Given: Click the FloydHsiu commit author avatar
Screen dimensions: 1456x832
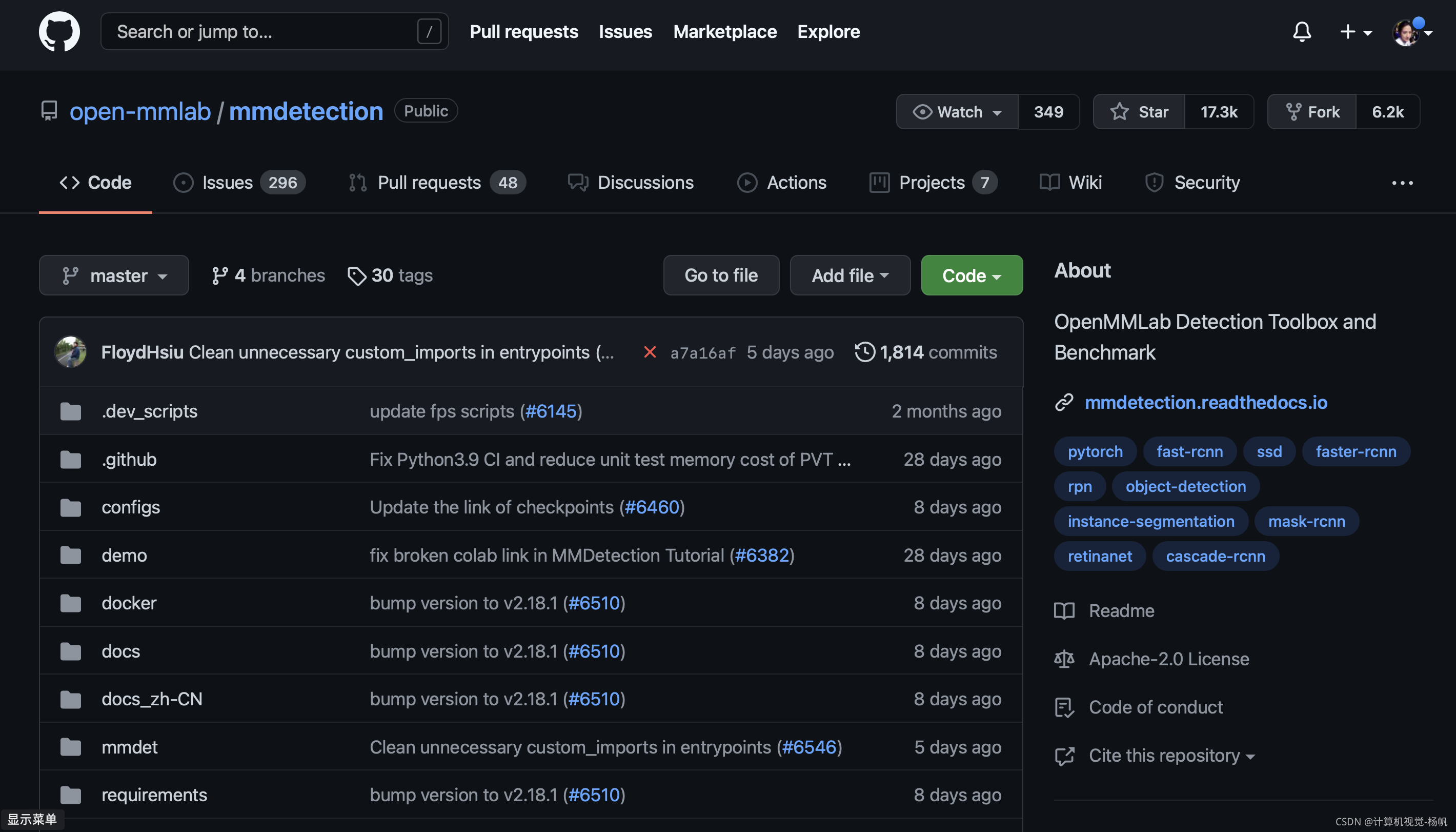Looking at the screenshot, I should [70, 352].
